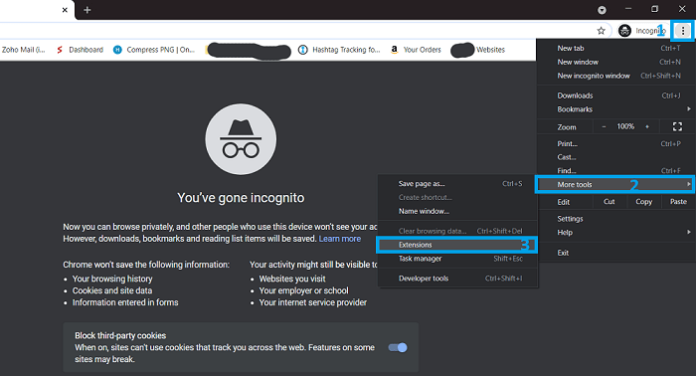Image resolution: width=696 pixels, height=376 pixels.
Task: Click the bookmark star icon
Action: [601, 31]
